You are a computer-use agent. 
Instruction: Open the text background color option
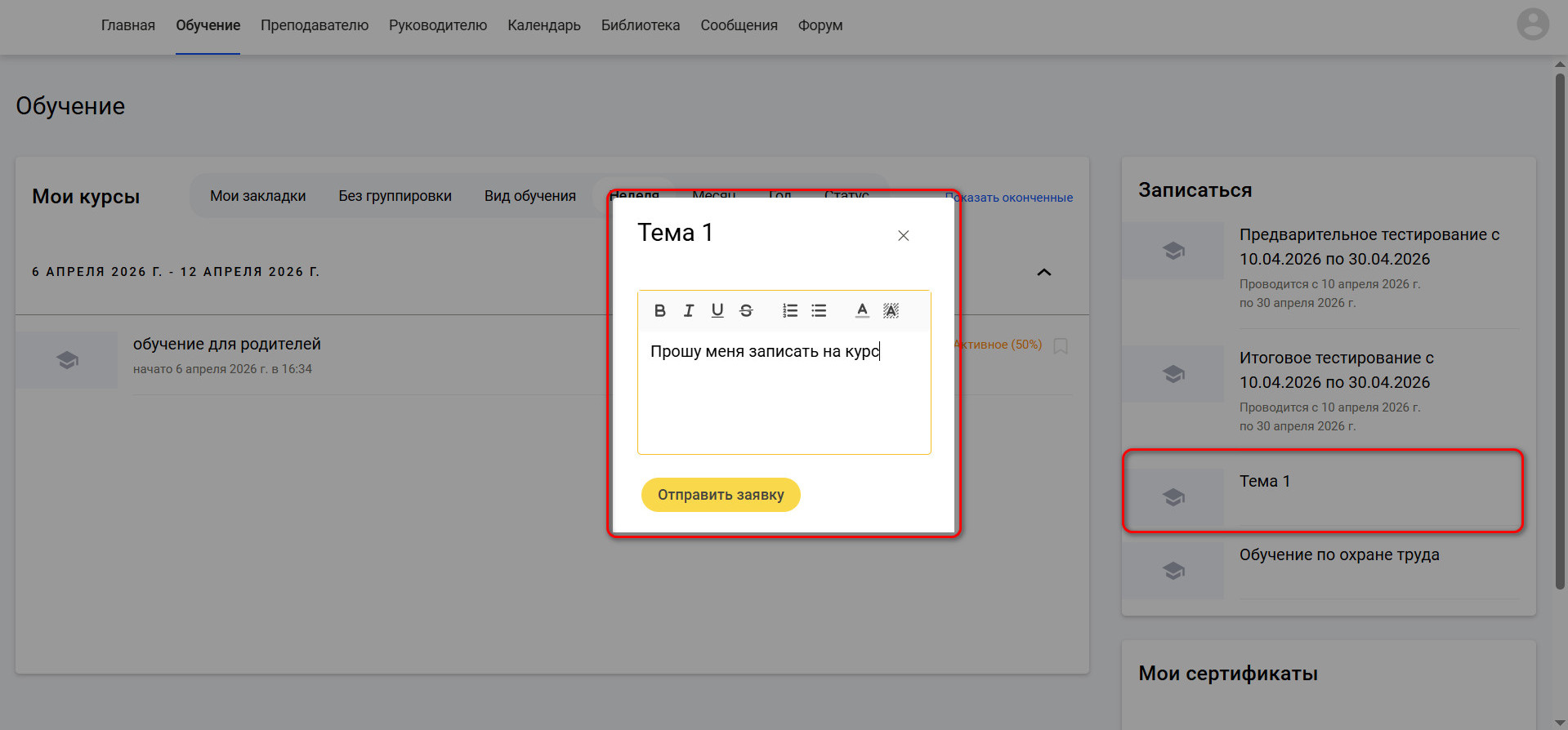point(891,310)
